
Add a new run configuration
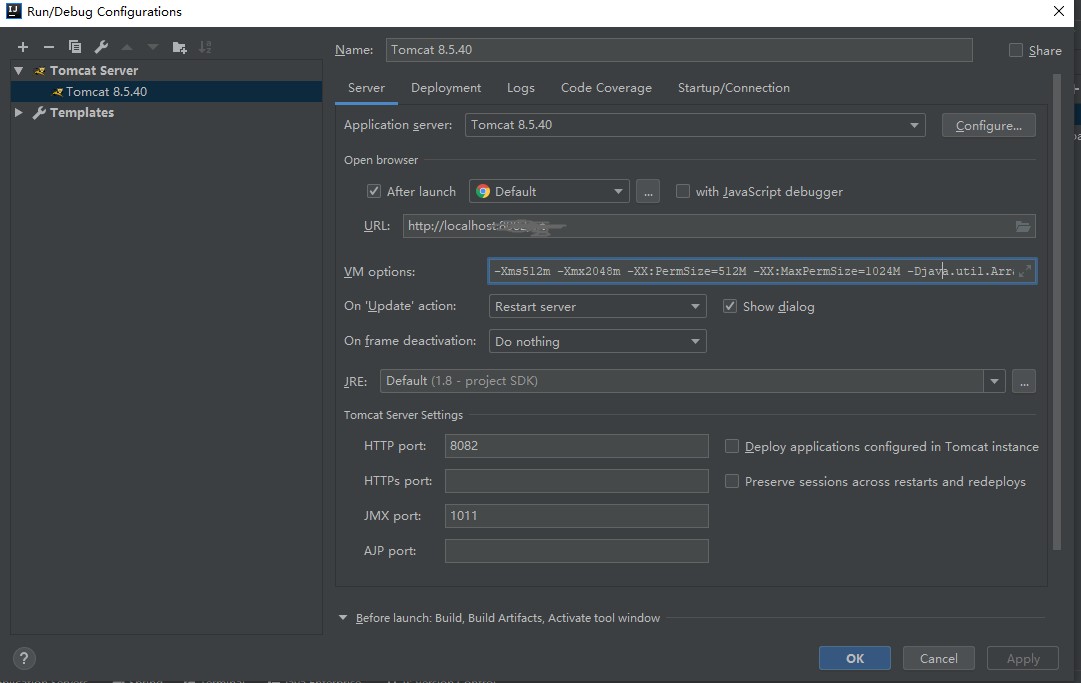[x=23, y=47]
